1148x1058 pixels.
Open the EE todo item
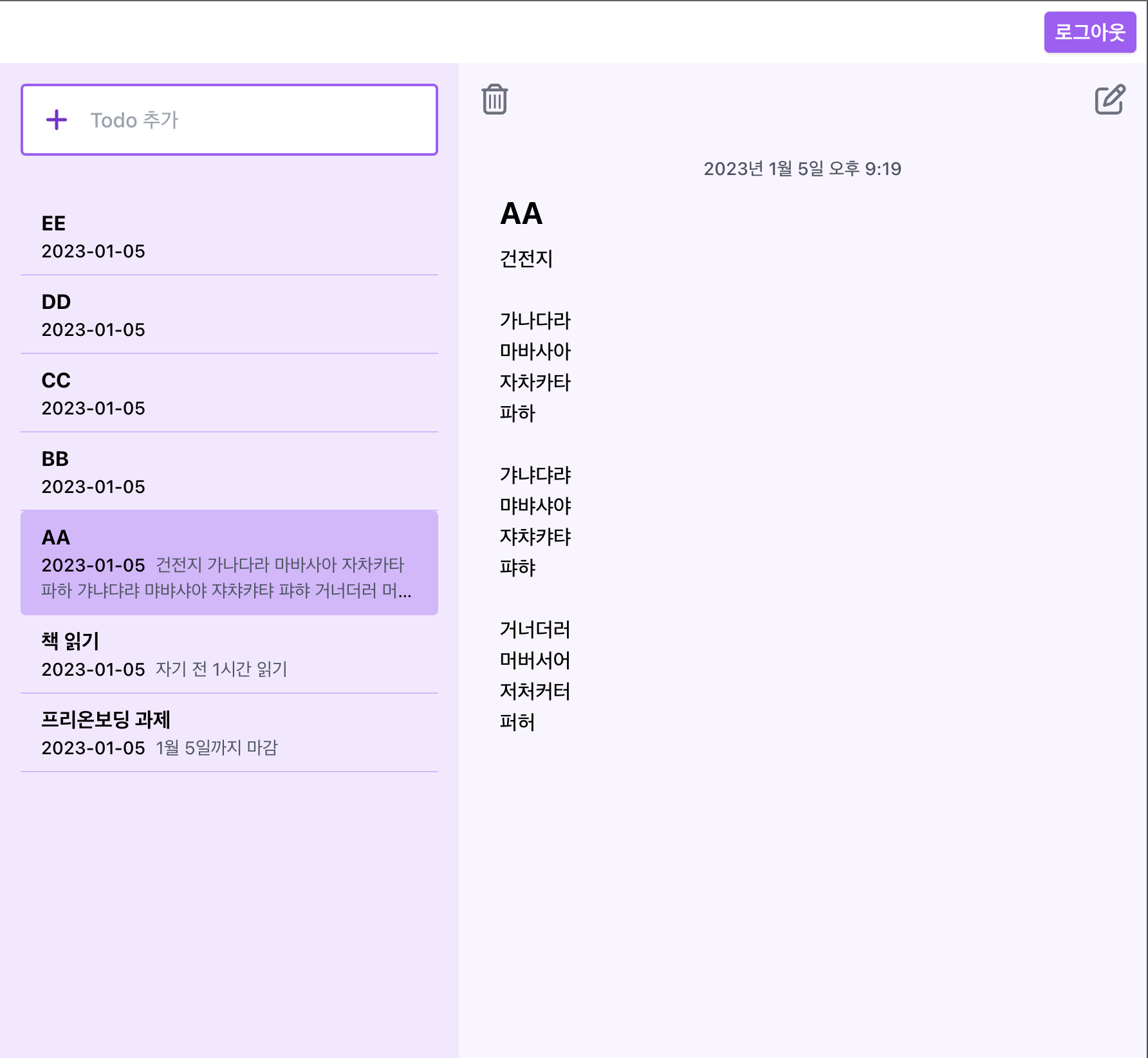click(x=229, y=236)
